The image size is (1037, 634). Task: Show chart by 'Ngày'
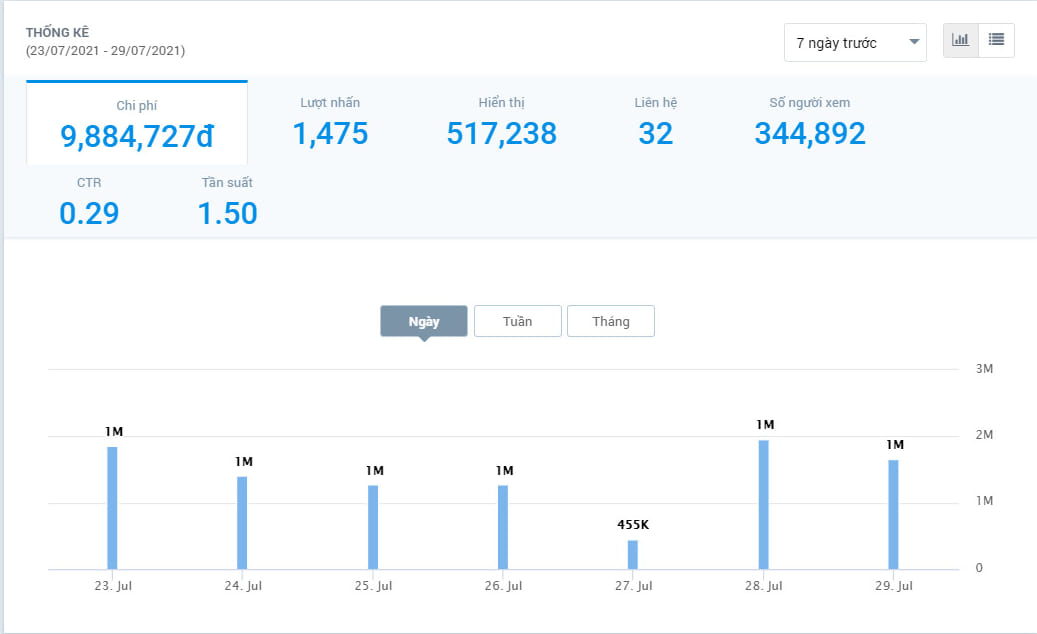424,321
